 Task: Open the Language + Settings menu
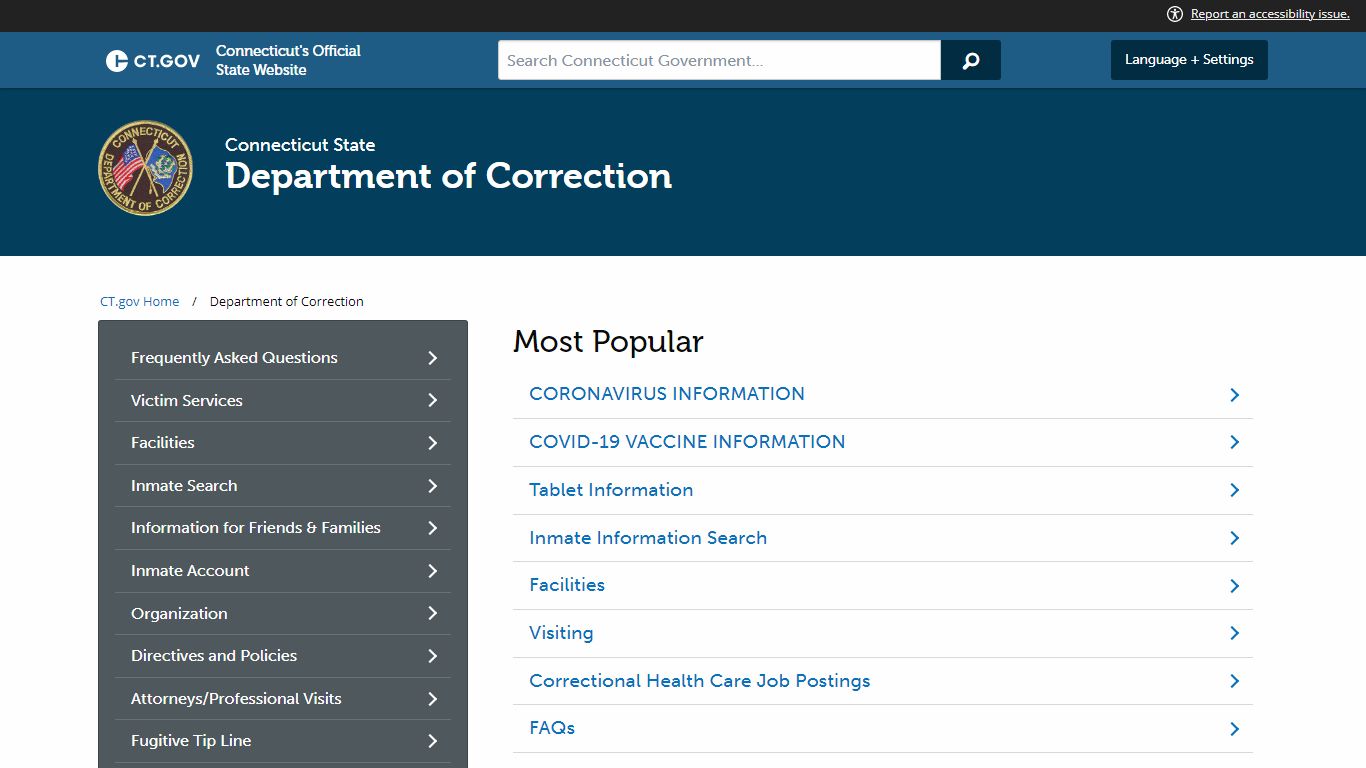click(x=1189, y=60)
